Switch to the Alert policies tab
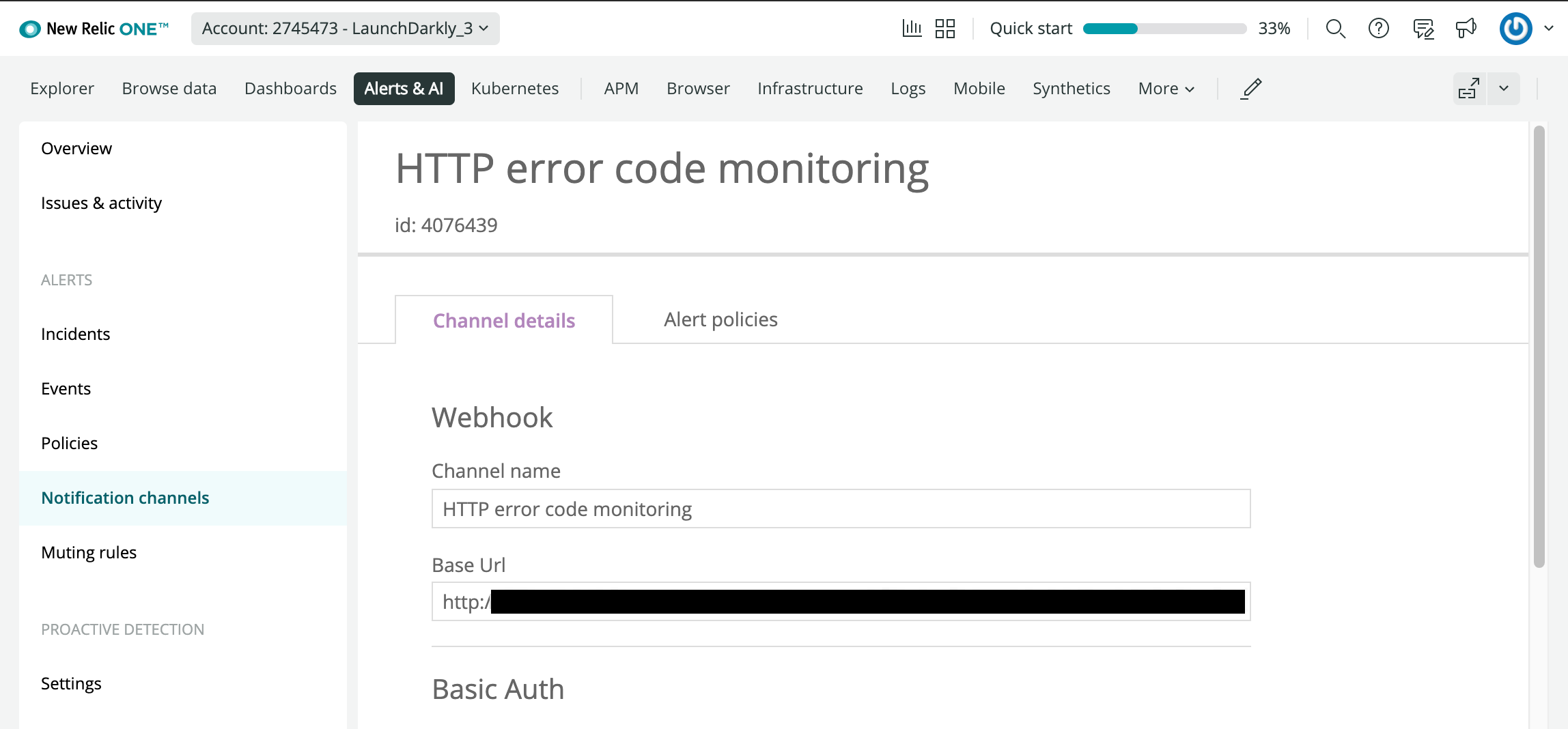1568x729 pixels. [x=720, y=319]
